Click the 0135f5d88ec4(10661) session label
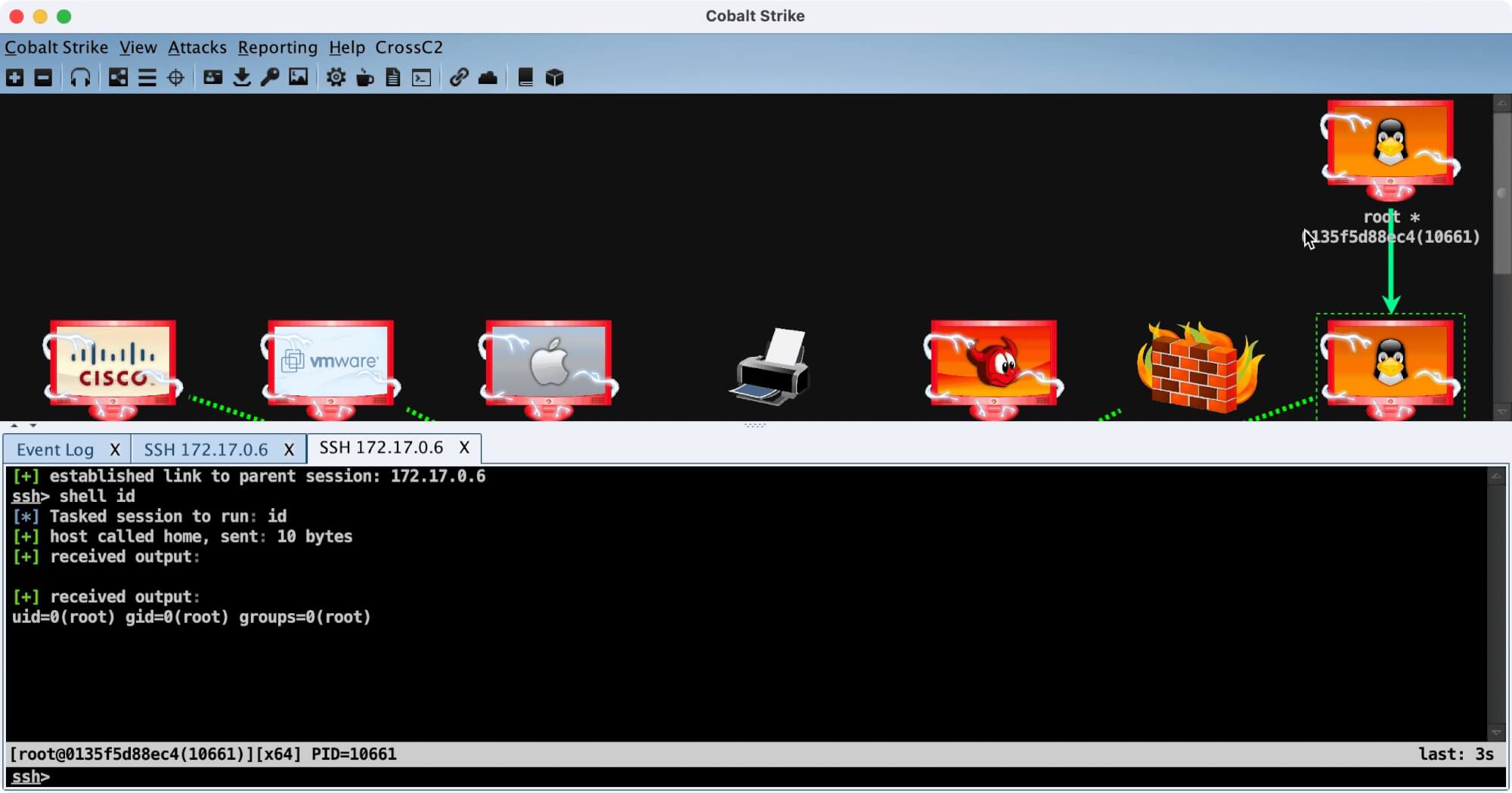This screenshot has height=793, width=1512. click(1391, 237)
